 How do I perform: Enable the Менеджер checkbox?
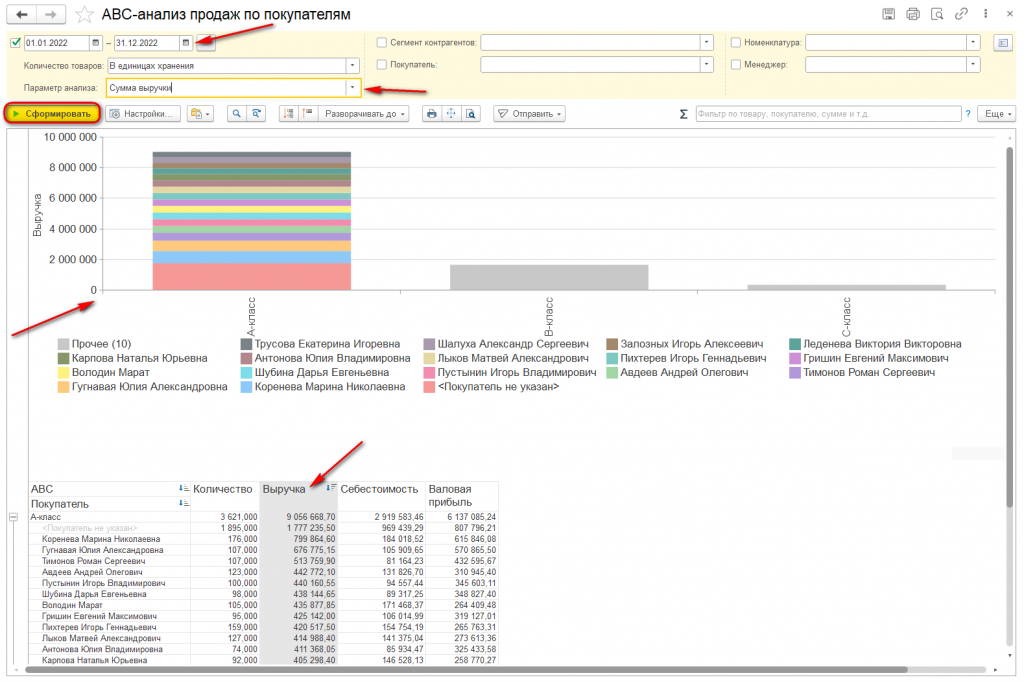(x=736, y=65)
